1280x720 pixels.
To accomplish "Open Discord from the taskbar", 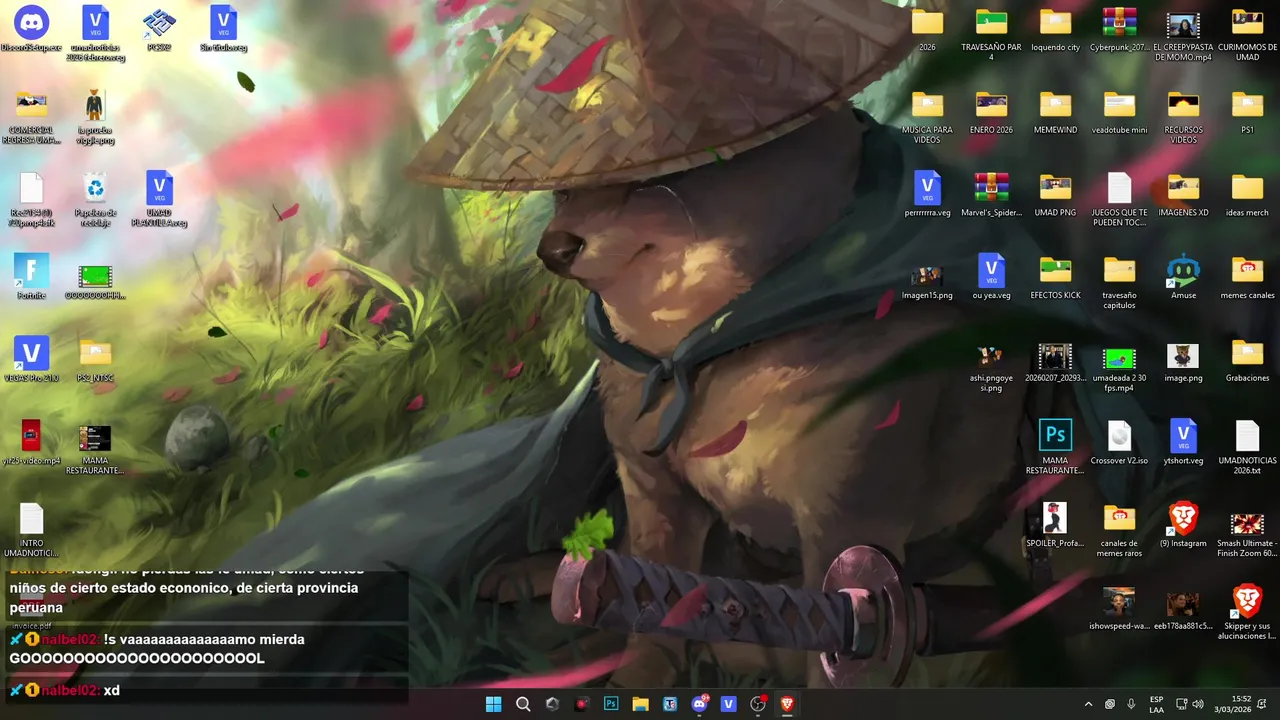I will coord(699,704).
